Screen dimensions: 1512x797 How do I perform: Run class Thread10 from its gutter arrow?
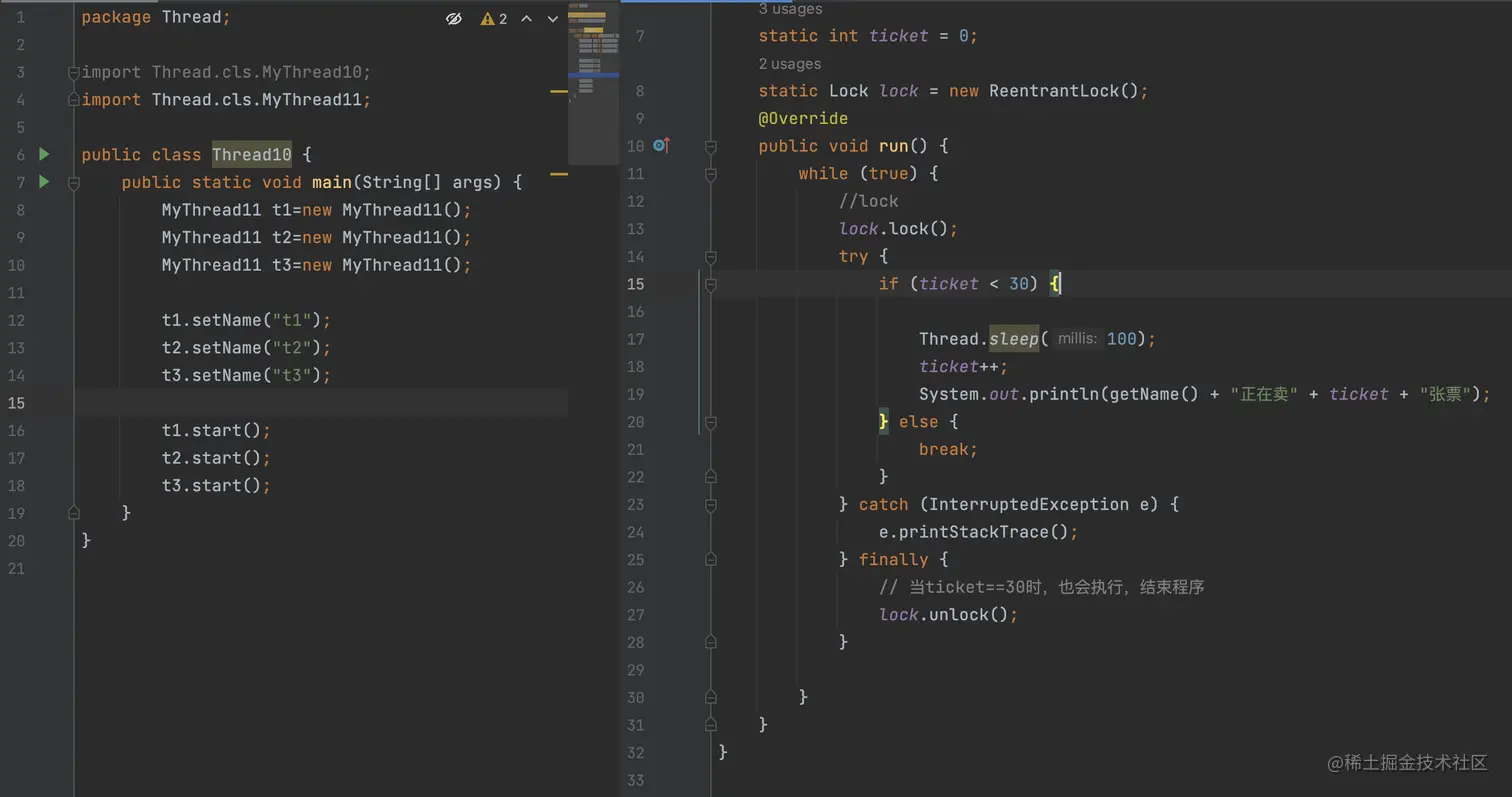point(44,154)
